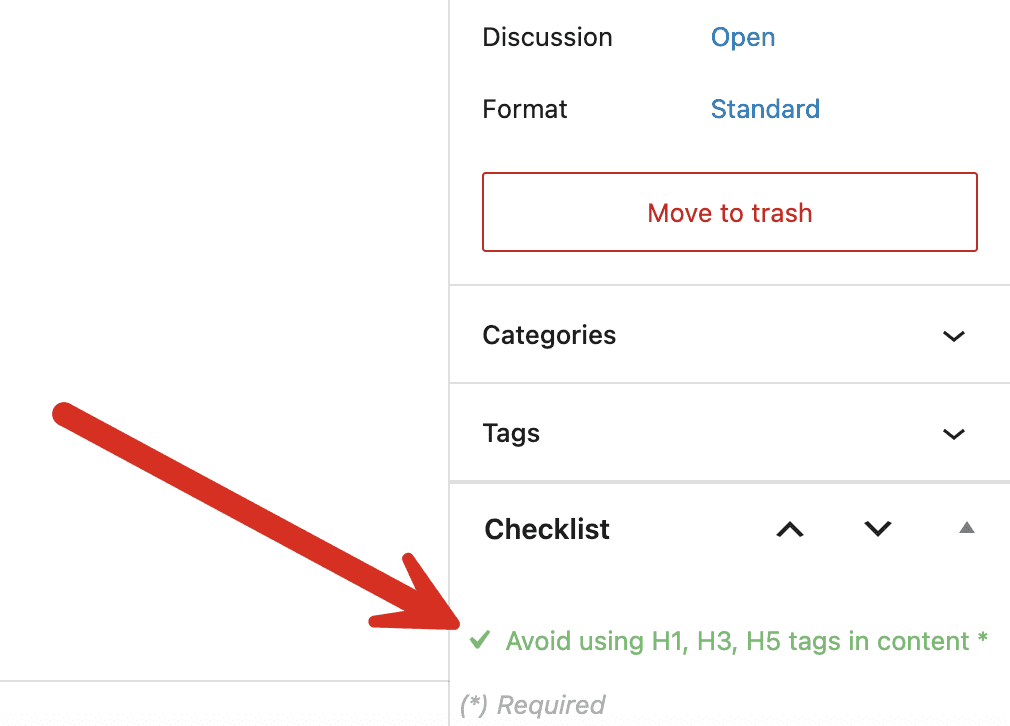The height and width of the screenshot is (726, 1010).
Task: Click the (*) Required note
Action: [x=533, y=705]
